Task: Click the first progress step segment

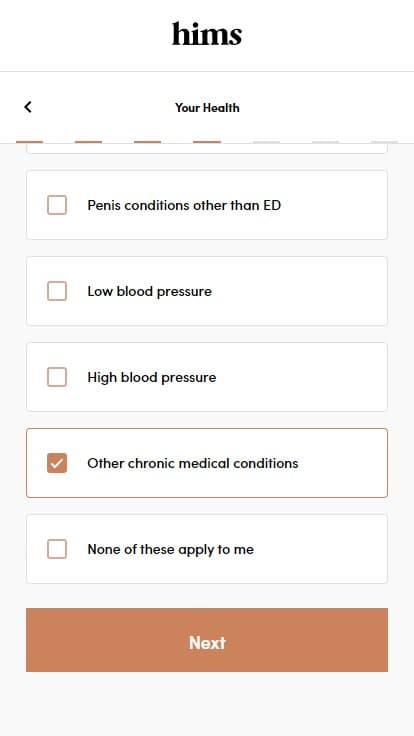Action: pos(30,142)
